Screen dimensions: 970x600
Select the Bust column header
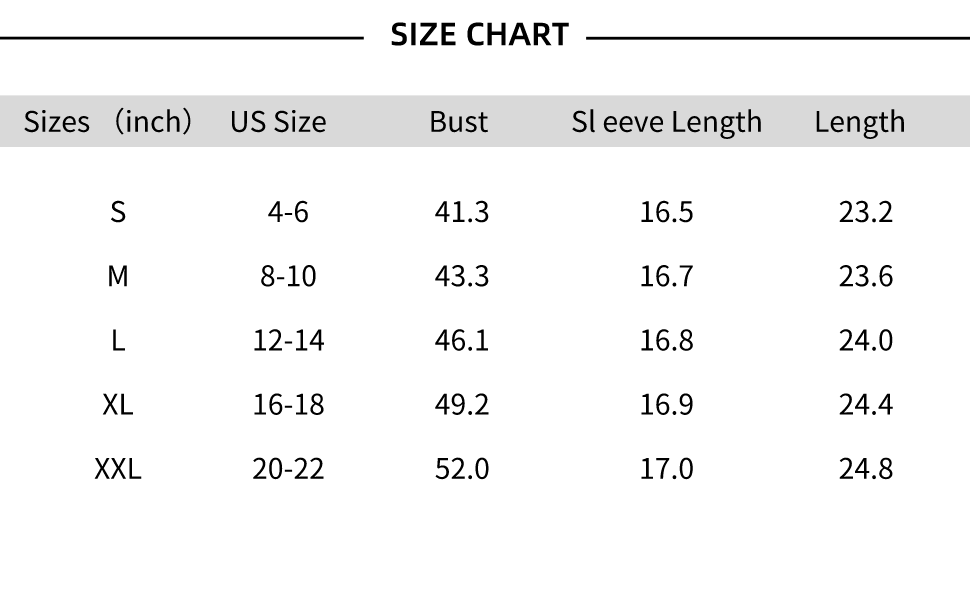point(459,122)
